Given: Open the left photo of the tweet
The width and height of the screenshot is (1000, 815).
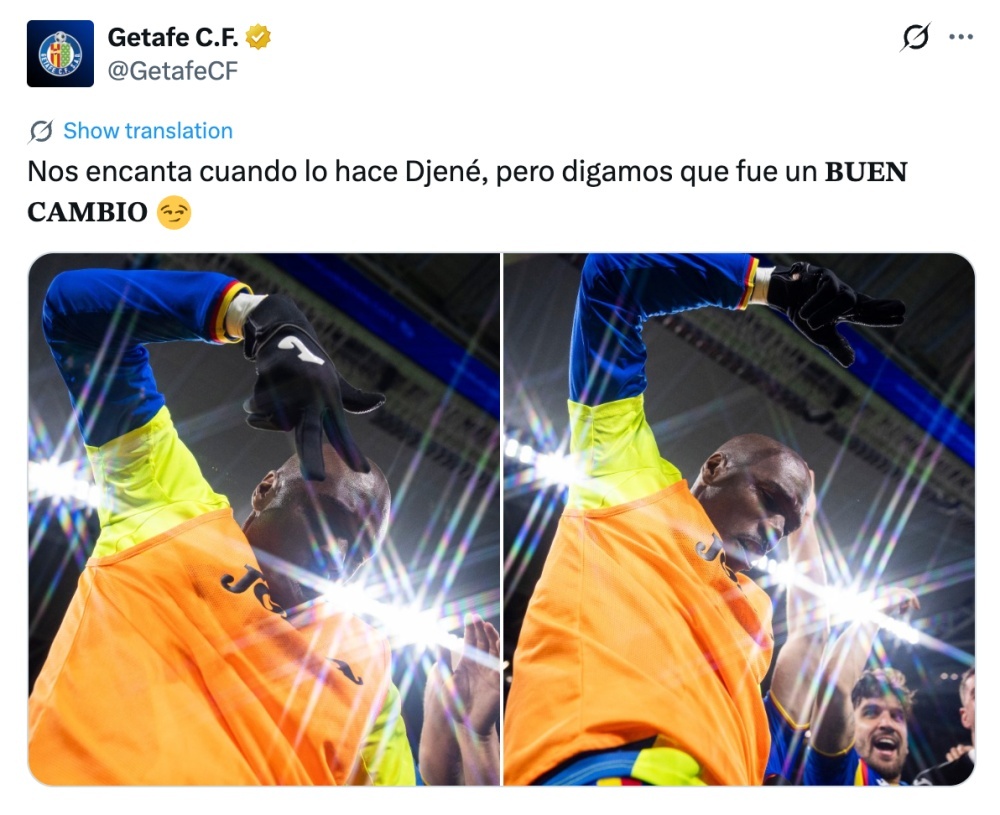Looking at the screenshot, I should coord(264,519).
